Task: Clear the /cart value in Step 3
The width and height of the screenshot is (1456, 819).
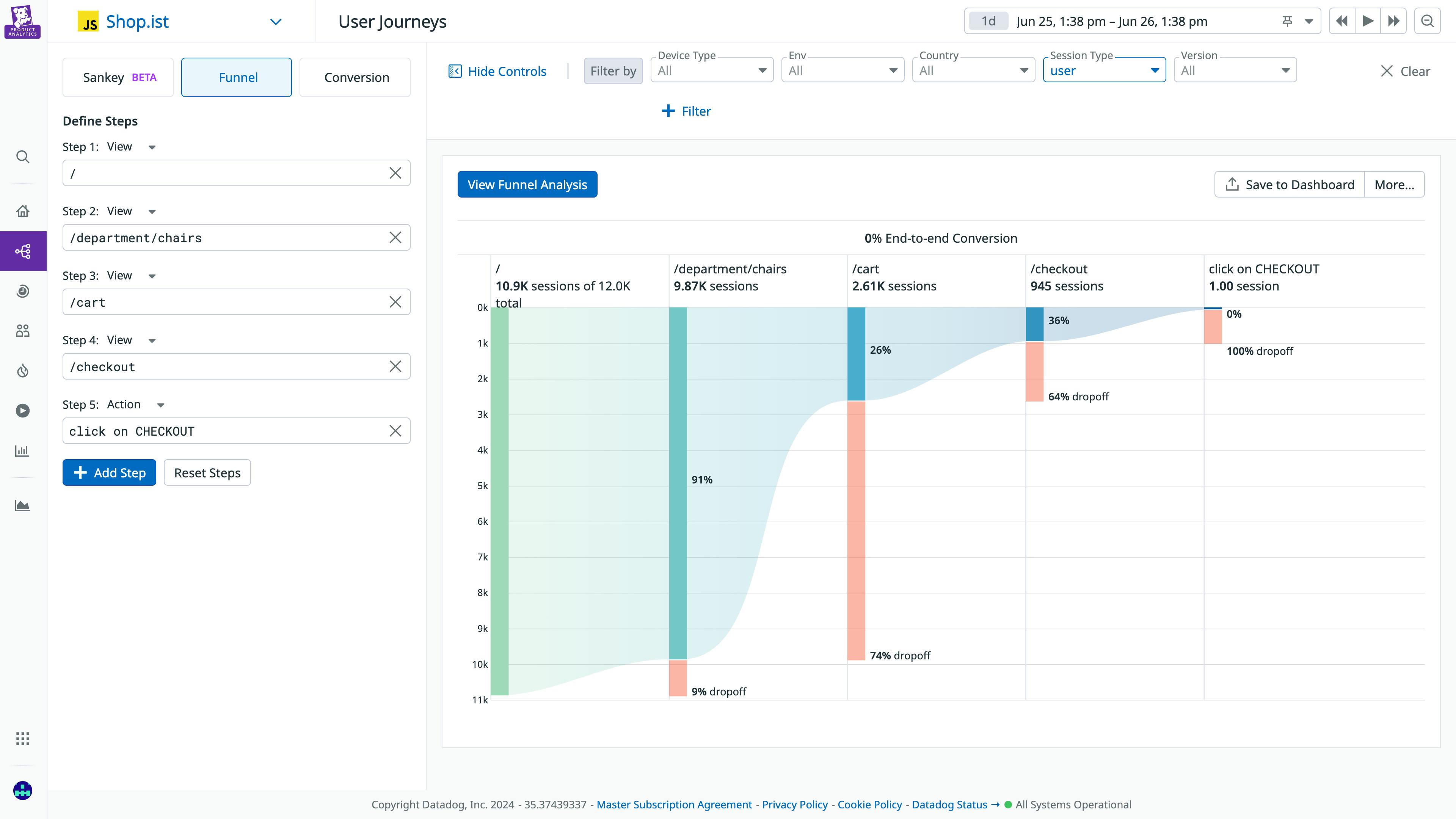Action: [x=395, y=302]
